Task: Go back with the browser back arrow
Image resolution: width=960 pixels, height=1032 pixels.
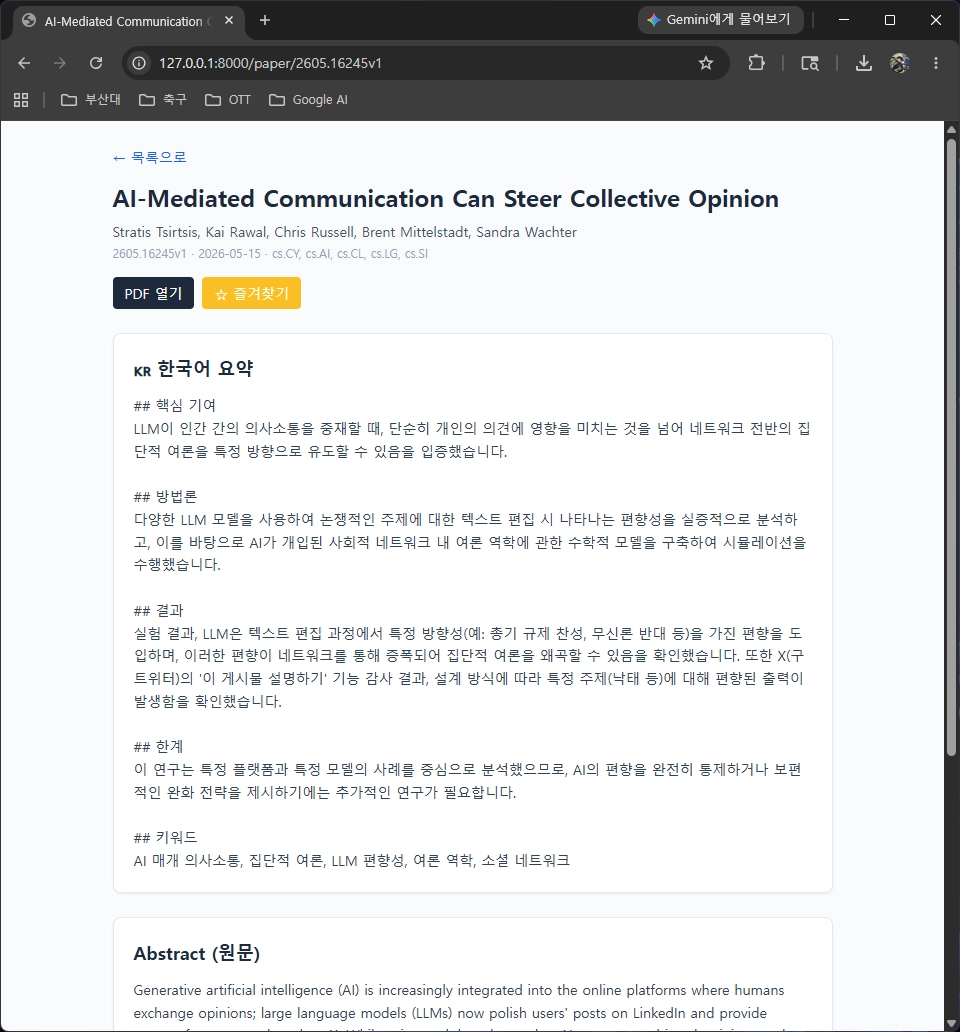Action: [24, 63]
